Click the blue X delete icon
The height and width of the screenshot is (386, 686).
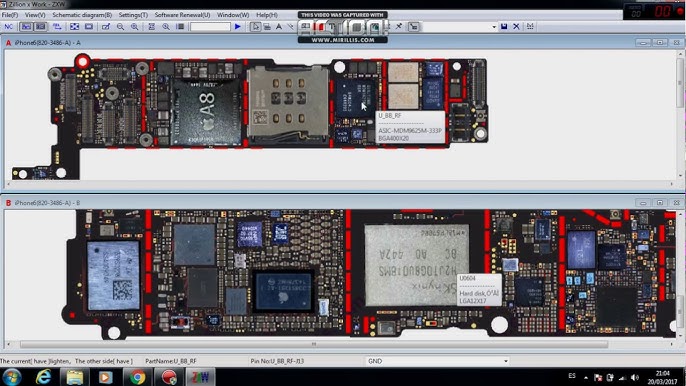[x=516, y=27]
